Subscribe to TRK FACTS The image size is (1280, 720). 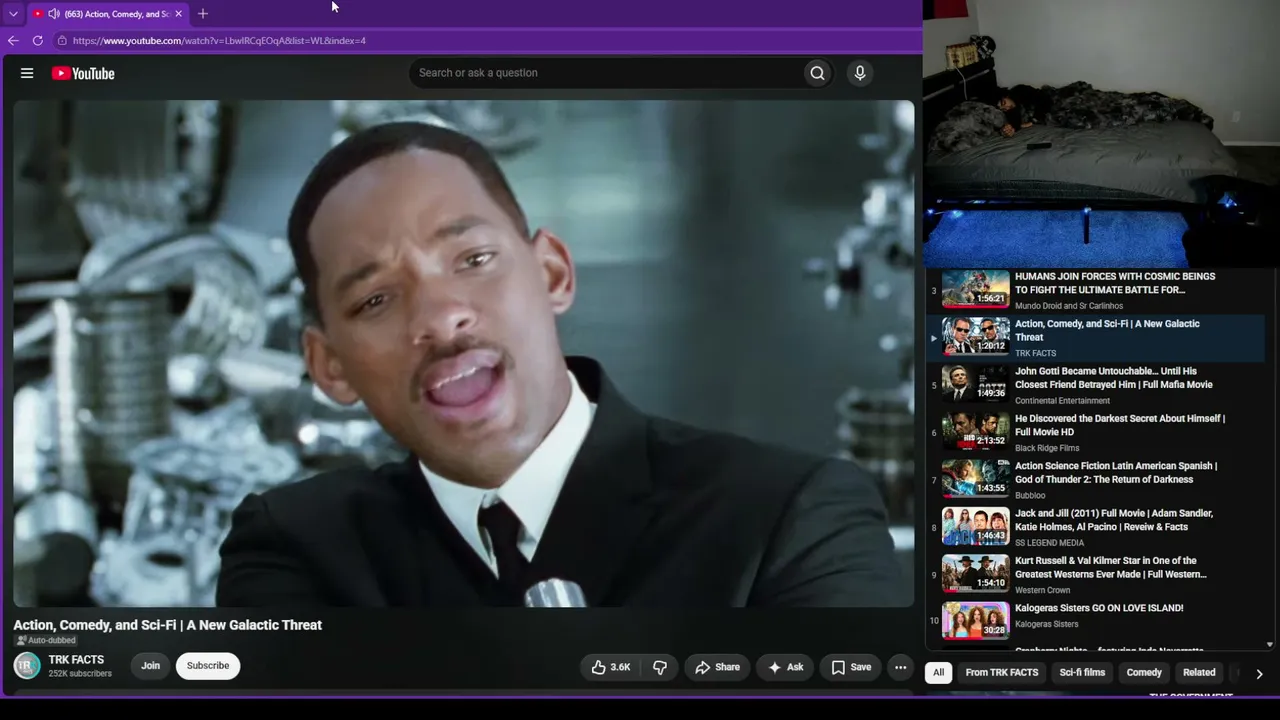(x=208, y=666)
